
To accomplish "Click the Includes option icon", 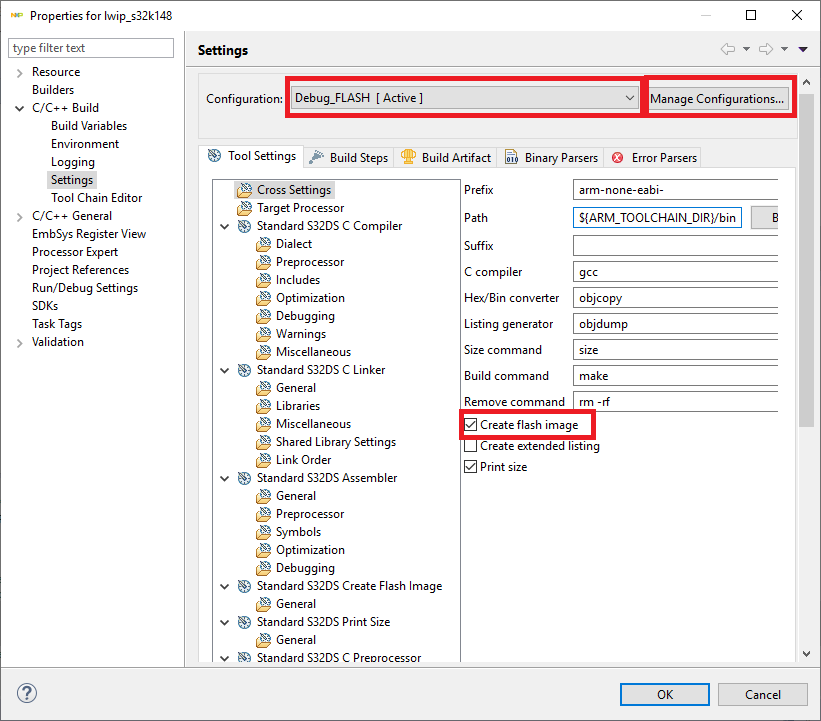I will 263,280.
